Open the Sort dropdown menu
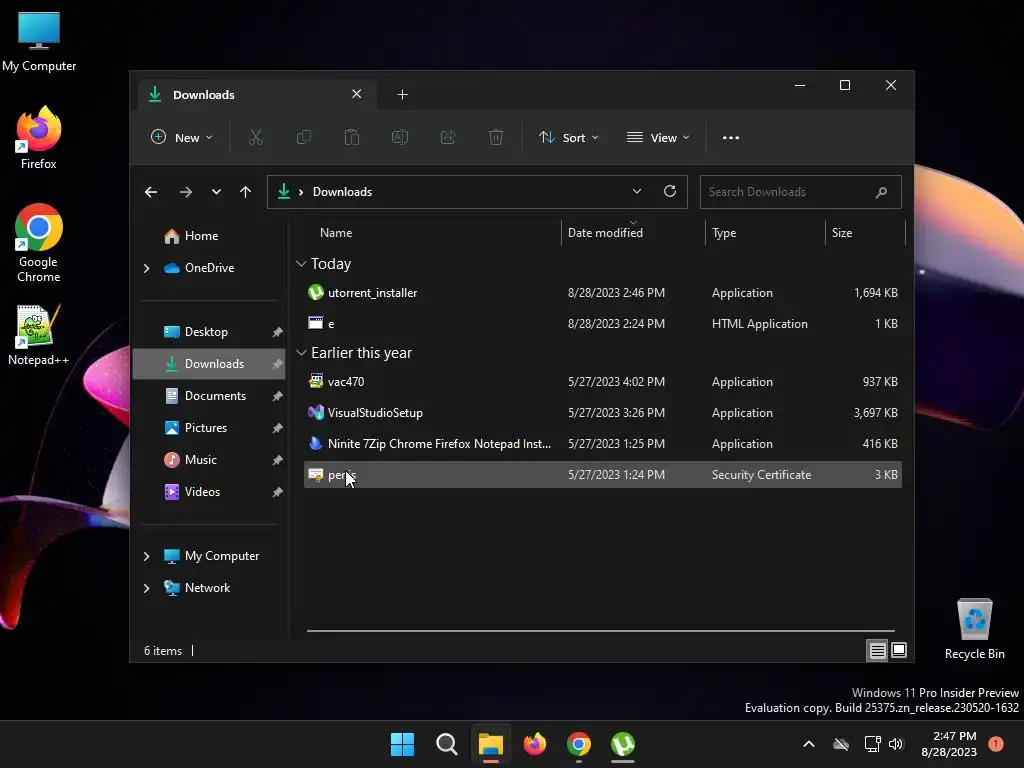1024x768 pixels. coord(569,138)
